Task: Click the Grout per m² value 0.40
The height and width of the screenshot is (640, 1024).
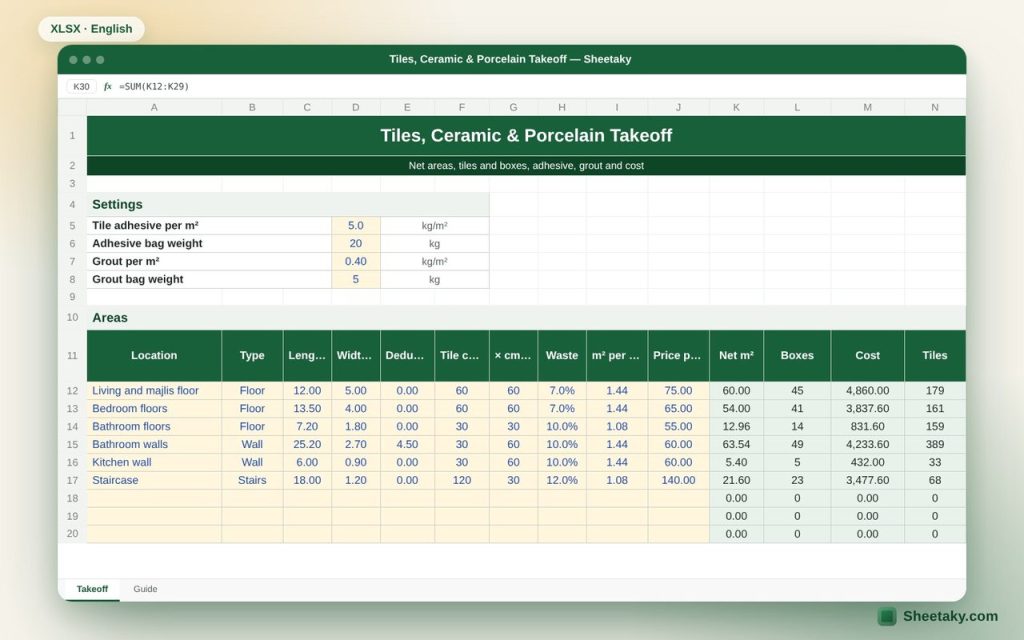Action: point(355,261)
